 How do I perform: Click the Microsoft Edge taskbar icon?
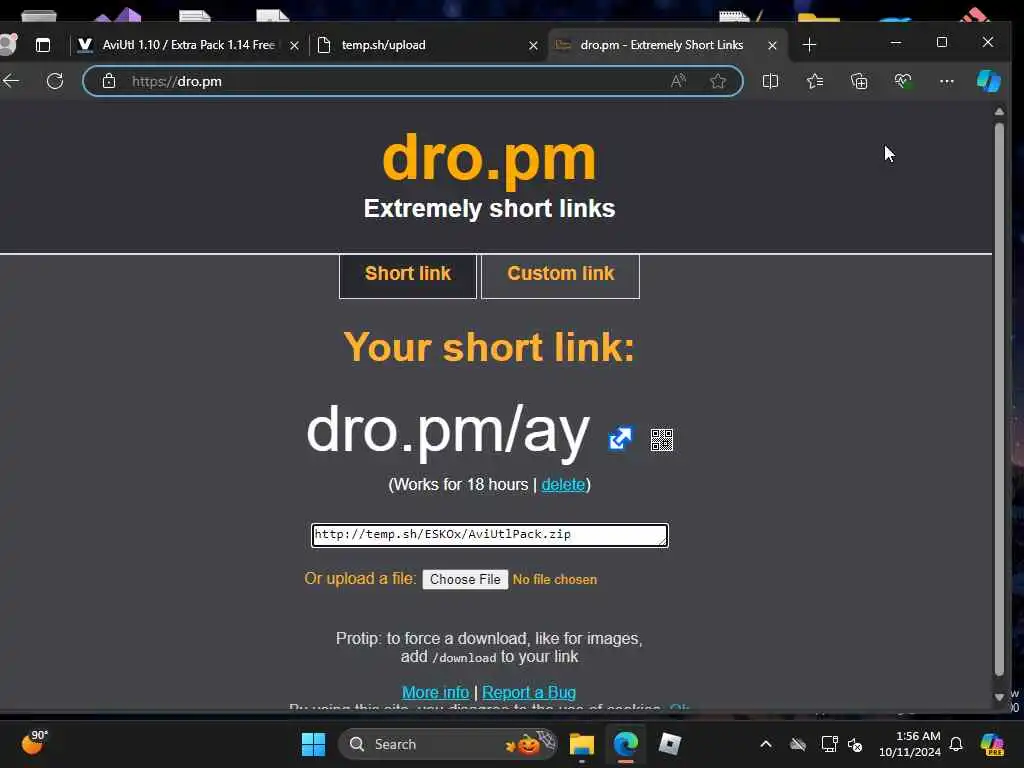[x=626, y=744]
